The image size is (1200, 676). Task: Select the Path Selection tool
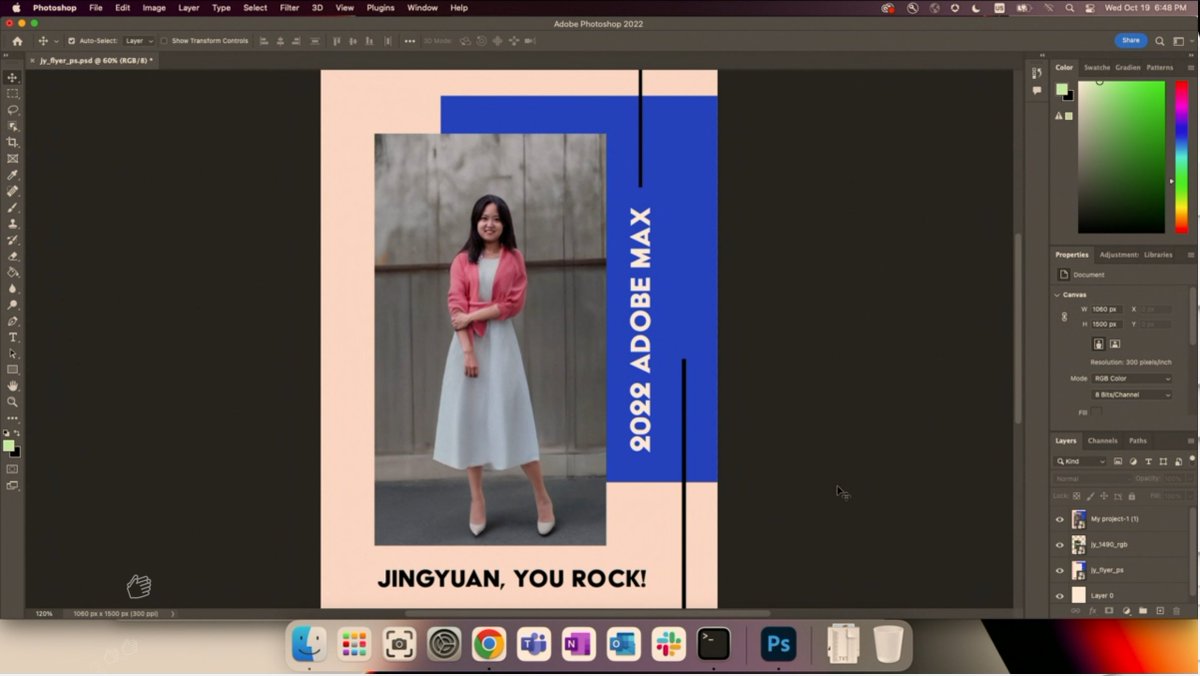pos(13,353)
